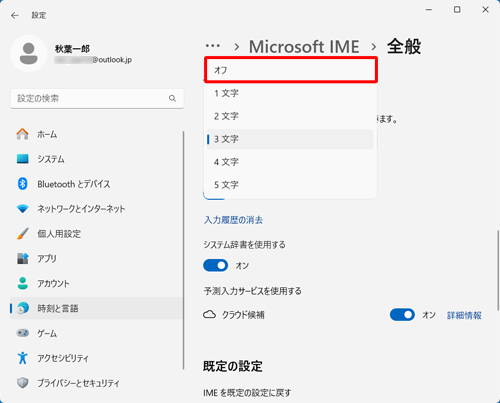Click the 既定の設定 section heading
This screenshot has width=500, height=403.
233,366
